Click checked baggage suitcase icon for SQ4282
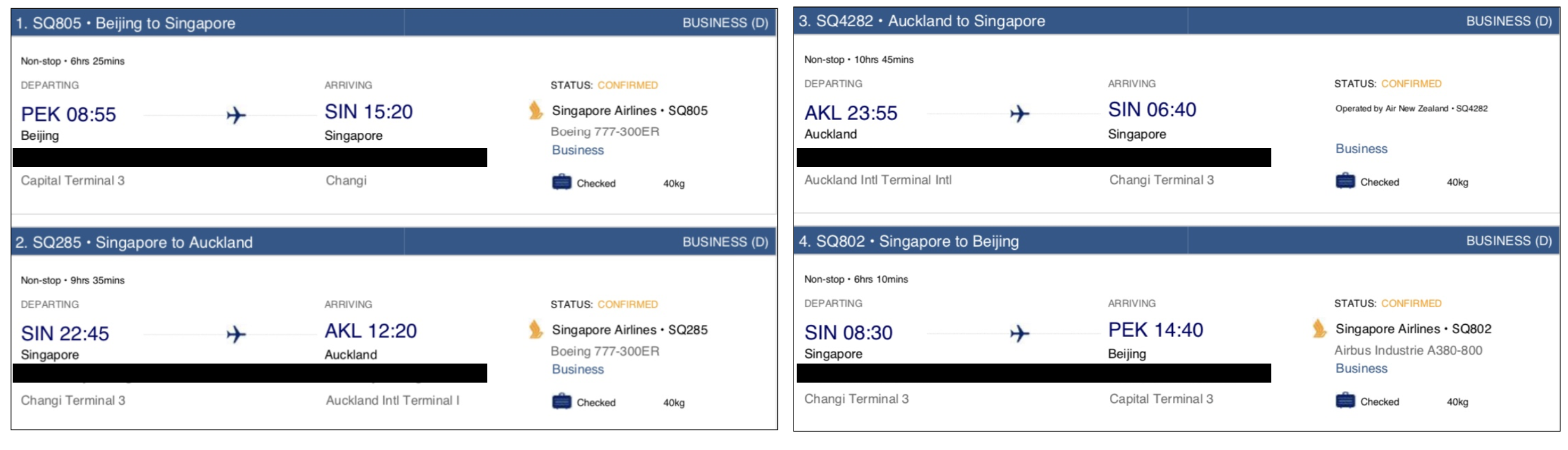1568x450 pixels. click(1345, 181)
